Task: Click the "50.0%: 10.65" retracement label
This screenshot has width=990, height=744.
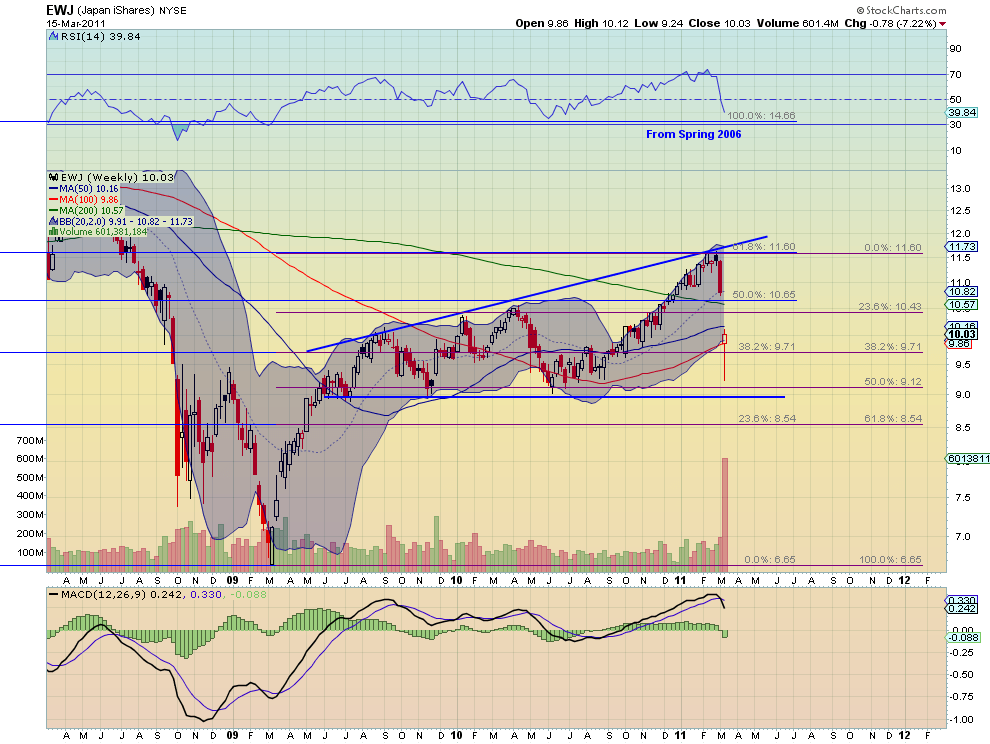Action: [764, 295]
